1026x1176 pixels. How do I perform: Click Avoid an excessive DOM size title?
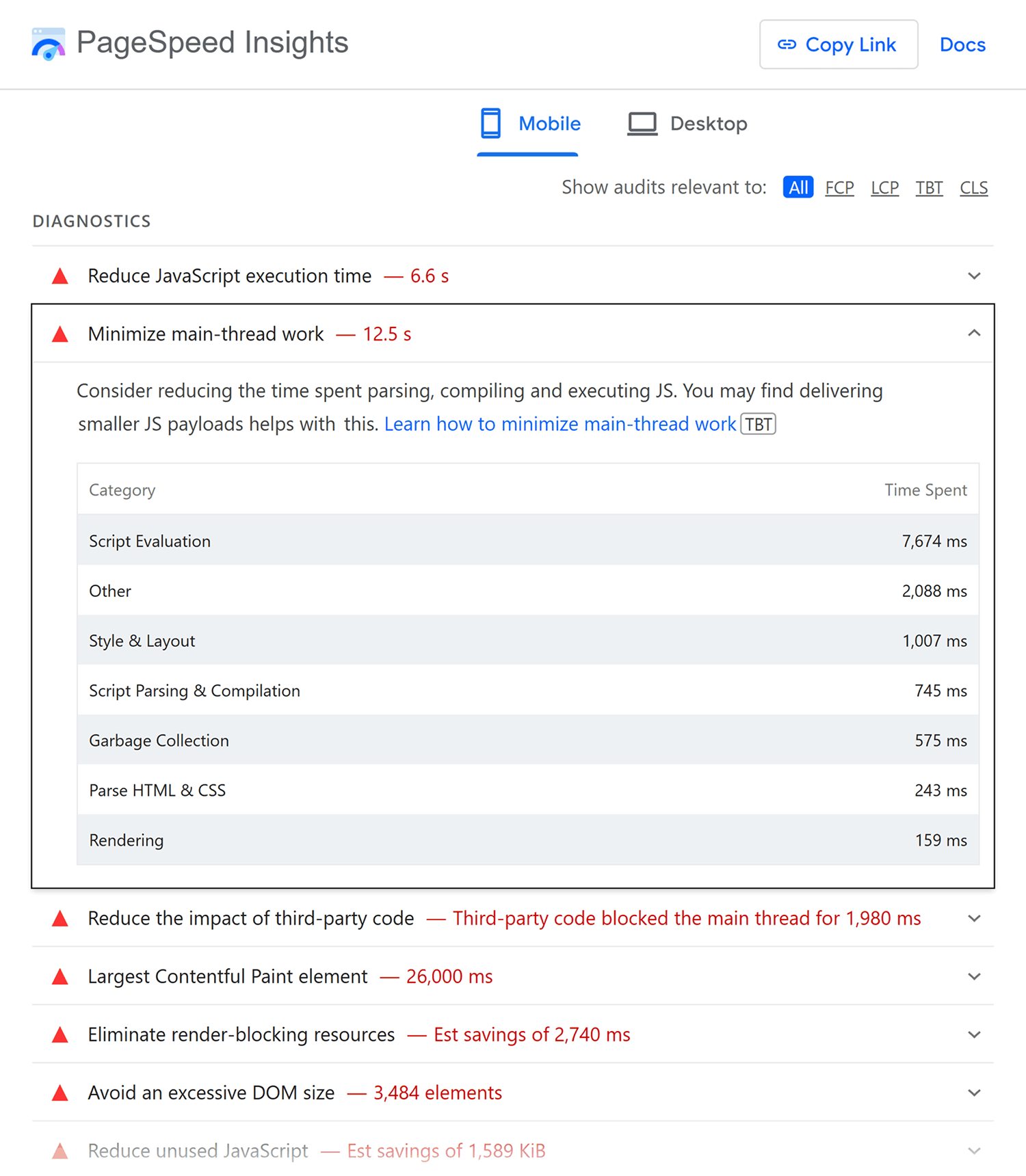211,1093
